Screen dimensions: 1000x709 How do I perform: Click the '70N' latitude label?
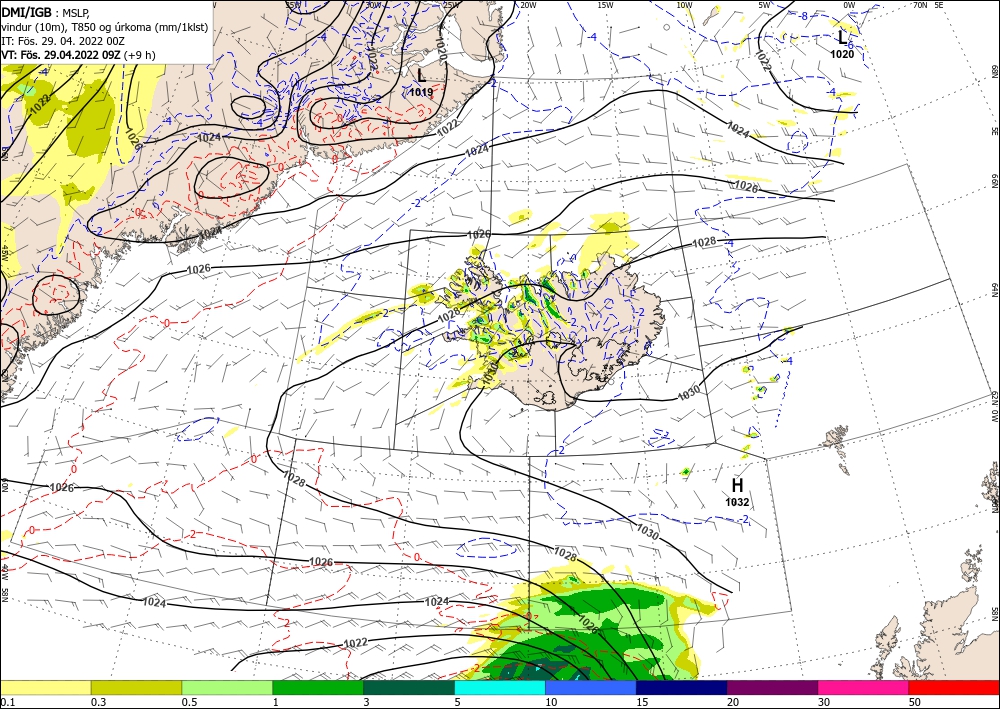[920, 5]
